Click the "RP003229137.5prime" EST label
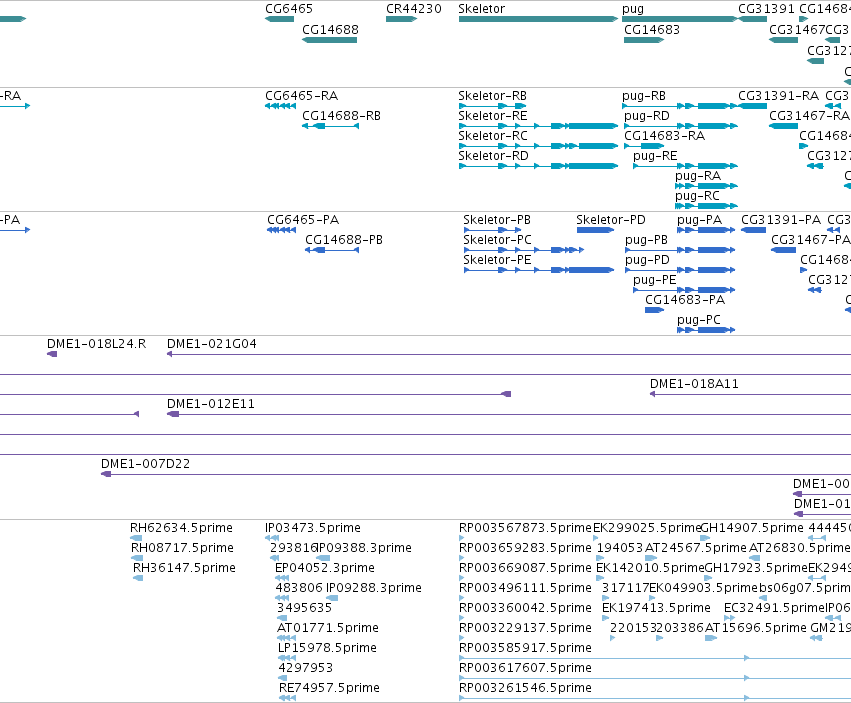851x703 pixels. click(525, 629)
